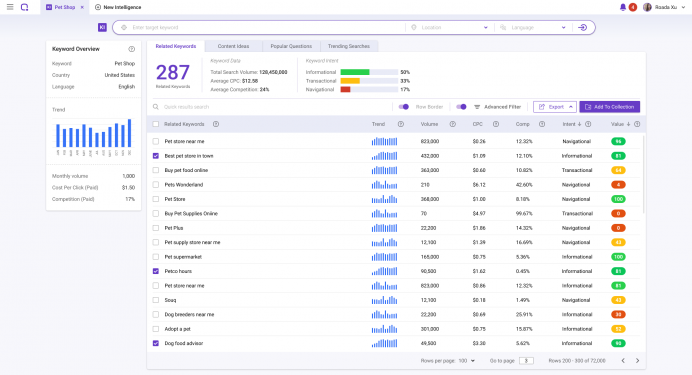The width and height of the screenshot is (692, 375).
Task: Click the Navigational intent progress bar
Action: tap(369, 90)
